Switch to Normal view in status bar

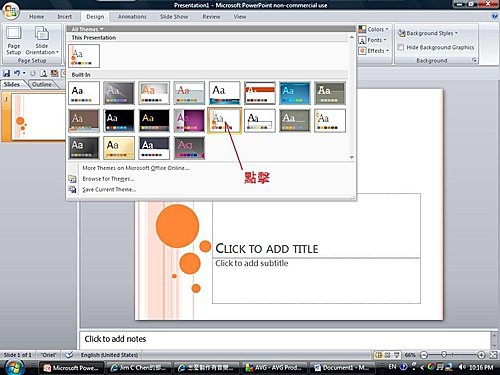[x=378, y=355]
